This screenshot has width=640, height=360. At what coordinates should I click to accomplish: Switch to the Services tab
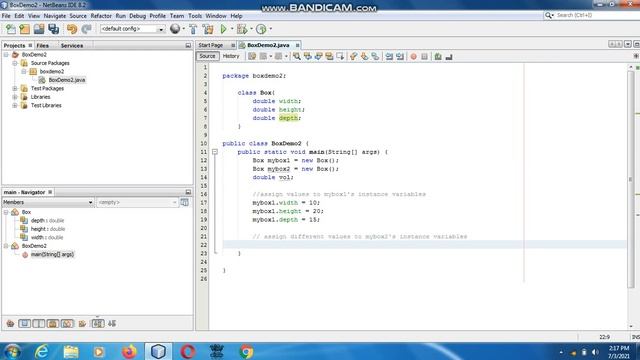(x=72, y=45)
